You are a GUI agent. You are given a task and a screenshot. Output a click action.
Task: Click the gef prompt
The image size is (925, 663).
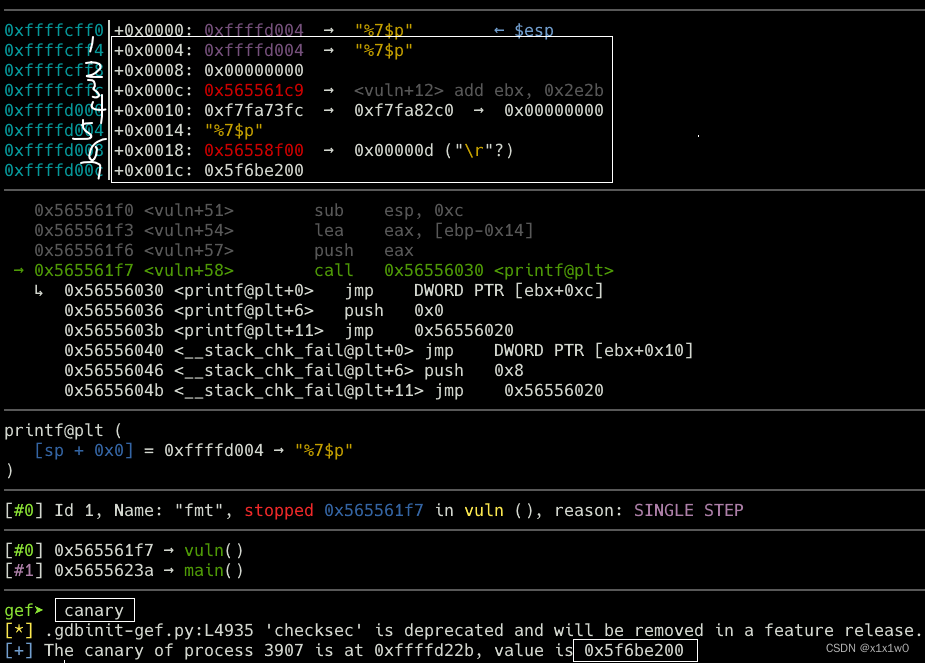24,611
